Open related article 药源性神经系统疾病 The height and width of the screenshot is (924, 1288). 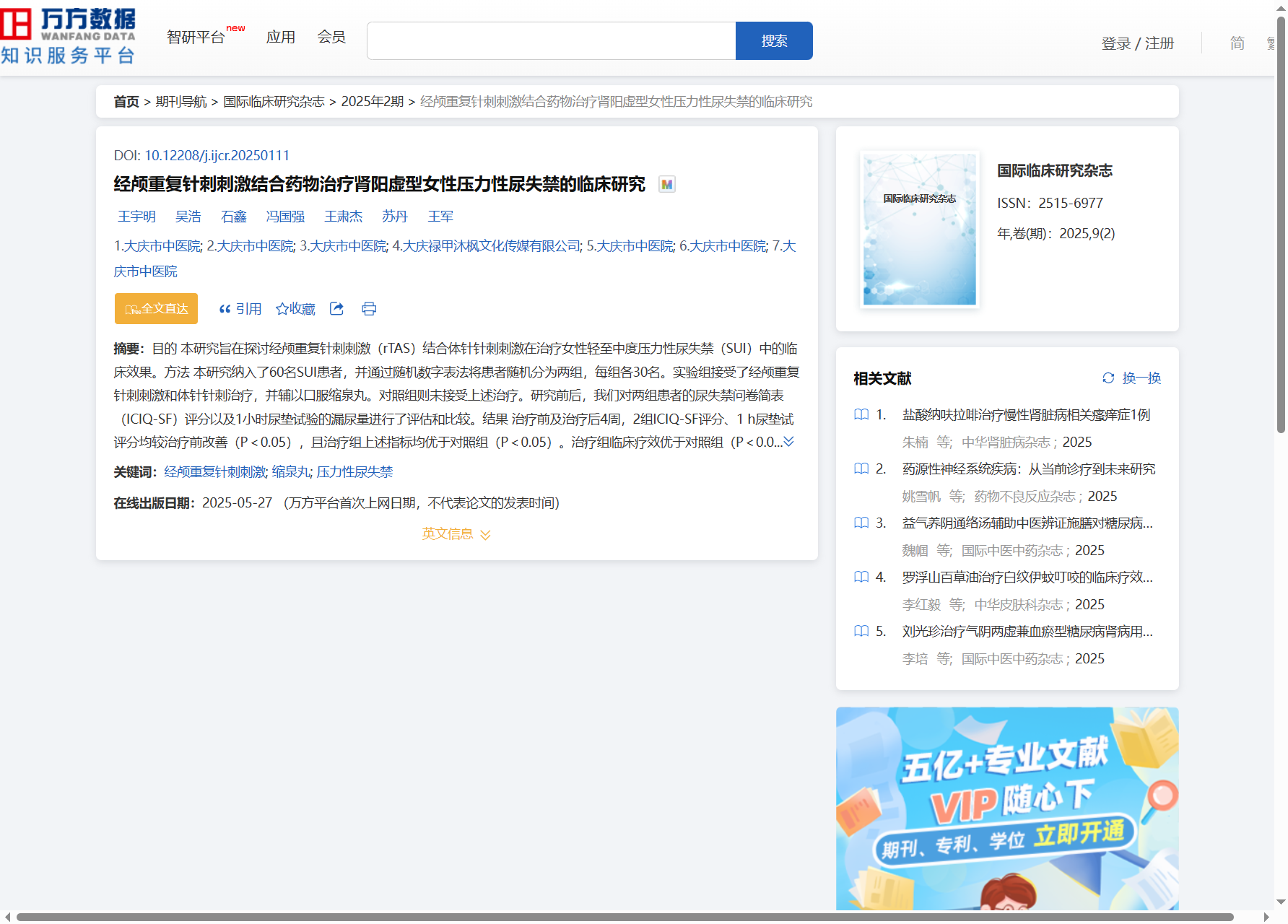1029,469
